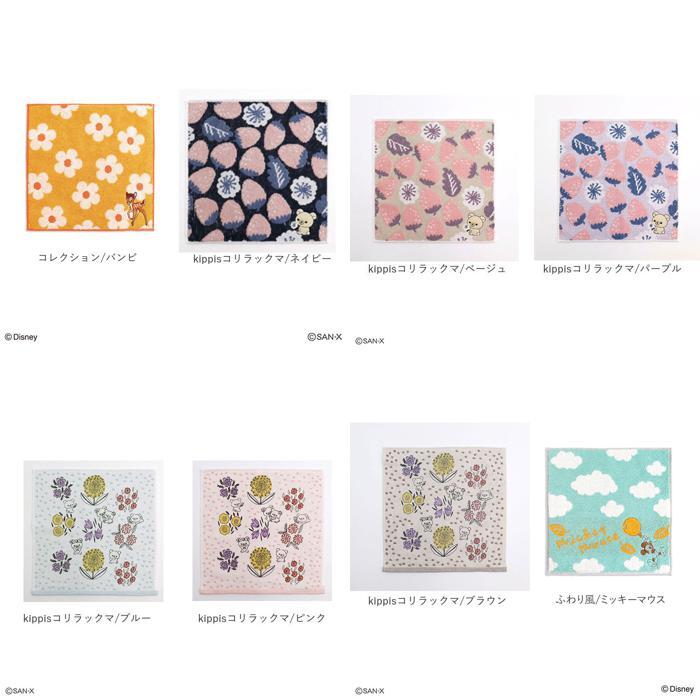Click the ©Disney text under the Bambi towel
The height and width of the screenshot is (700, 700).
(21, 338)
